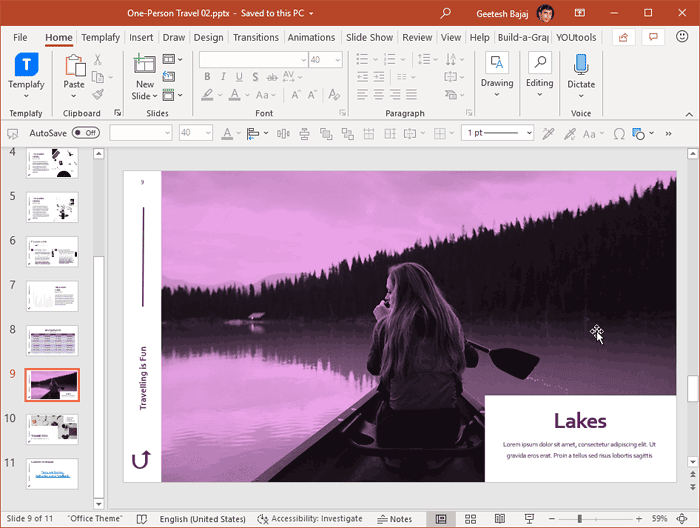Click the Reading View icon in status bar
Viewport: 700px width, 528px height.
coord(500,519)
